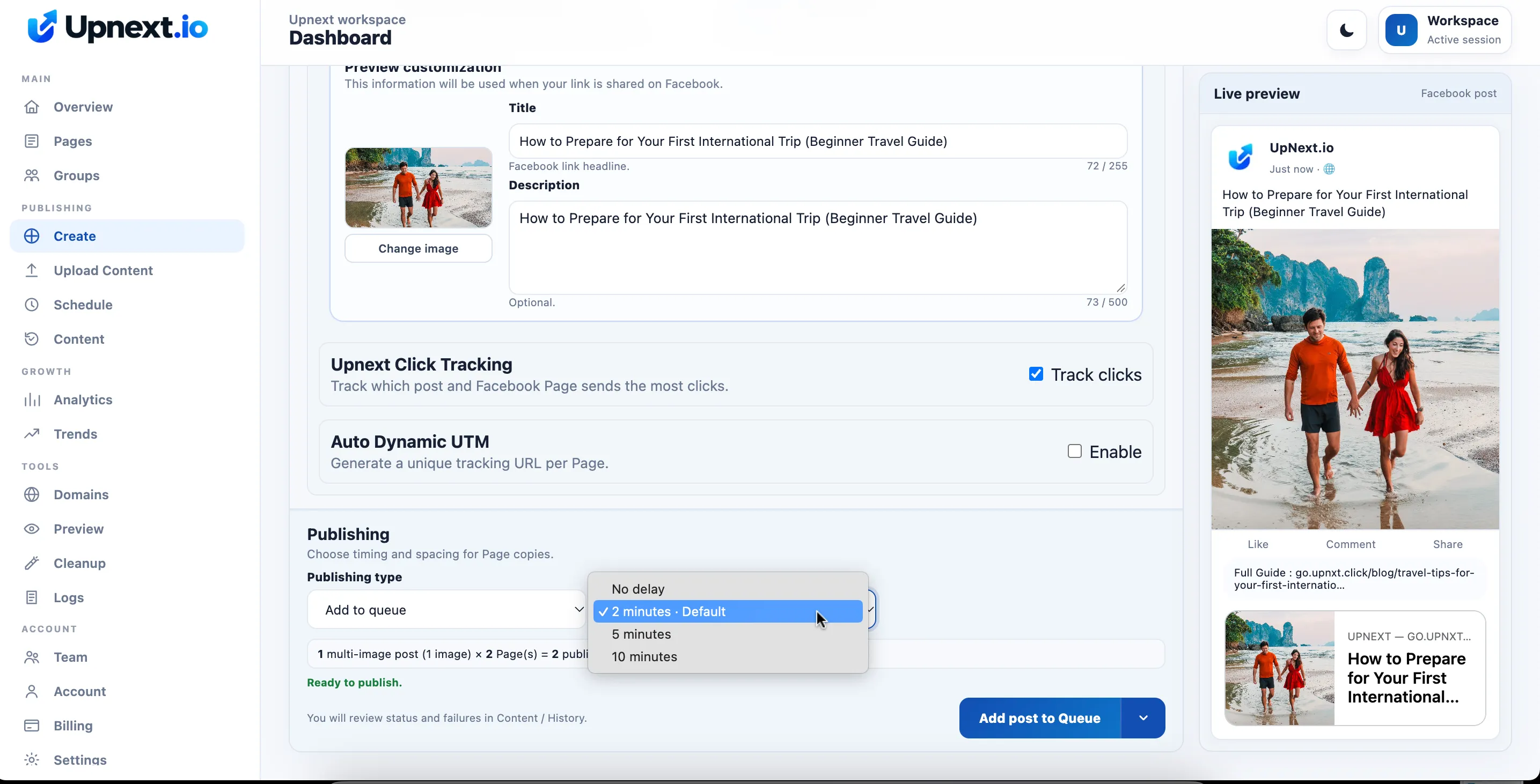Image resolution: width=1540 pixels, height=784 pixels.
Task: Open the Publishing type dropdown
Action: [446, 610]
